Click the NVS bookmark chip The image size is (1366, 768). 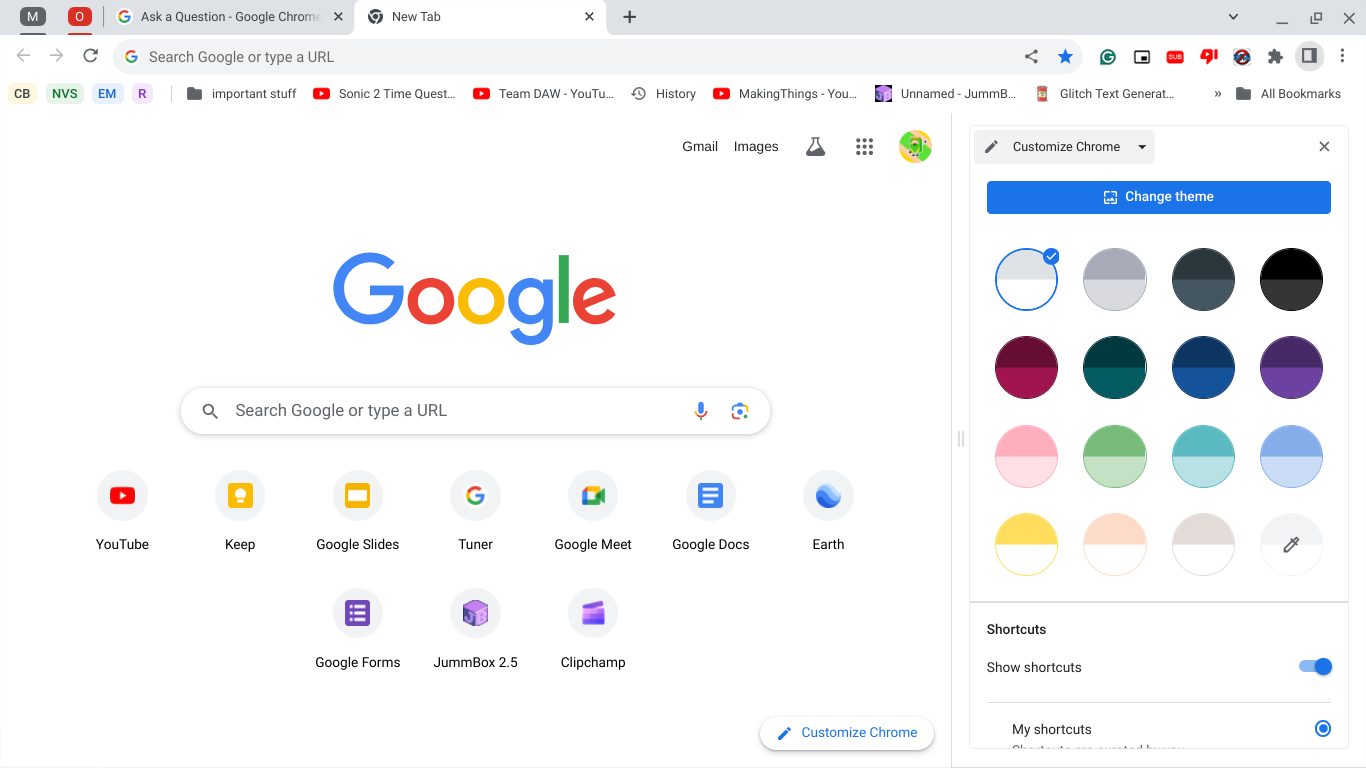65,94
